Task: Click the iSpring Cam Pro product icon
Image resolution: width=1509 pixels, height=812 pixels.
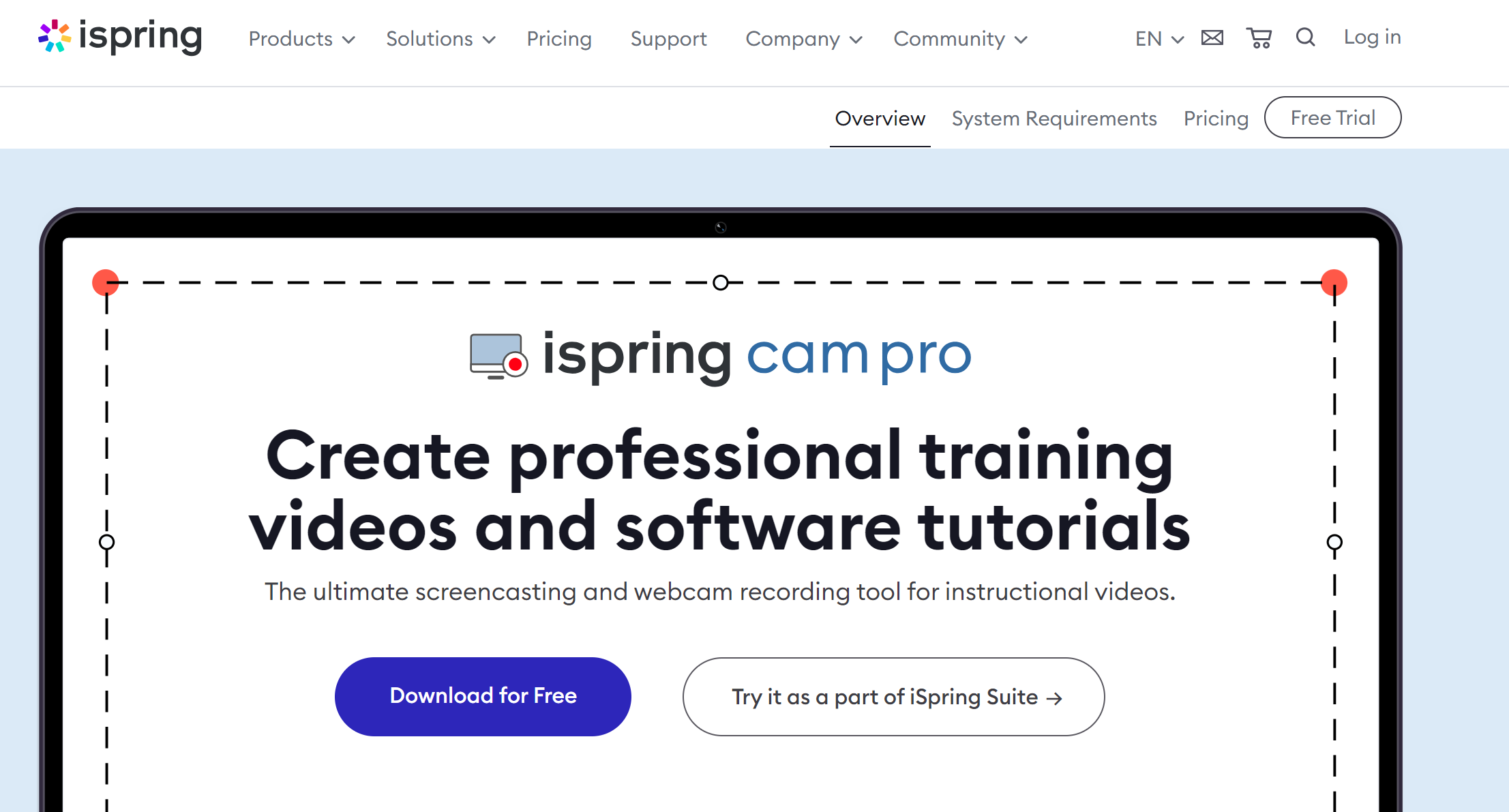Action: (x=498, y=356)
